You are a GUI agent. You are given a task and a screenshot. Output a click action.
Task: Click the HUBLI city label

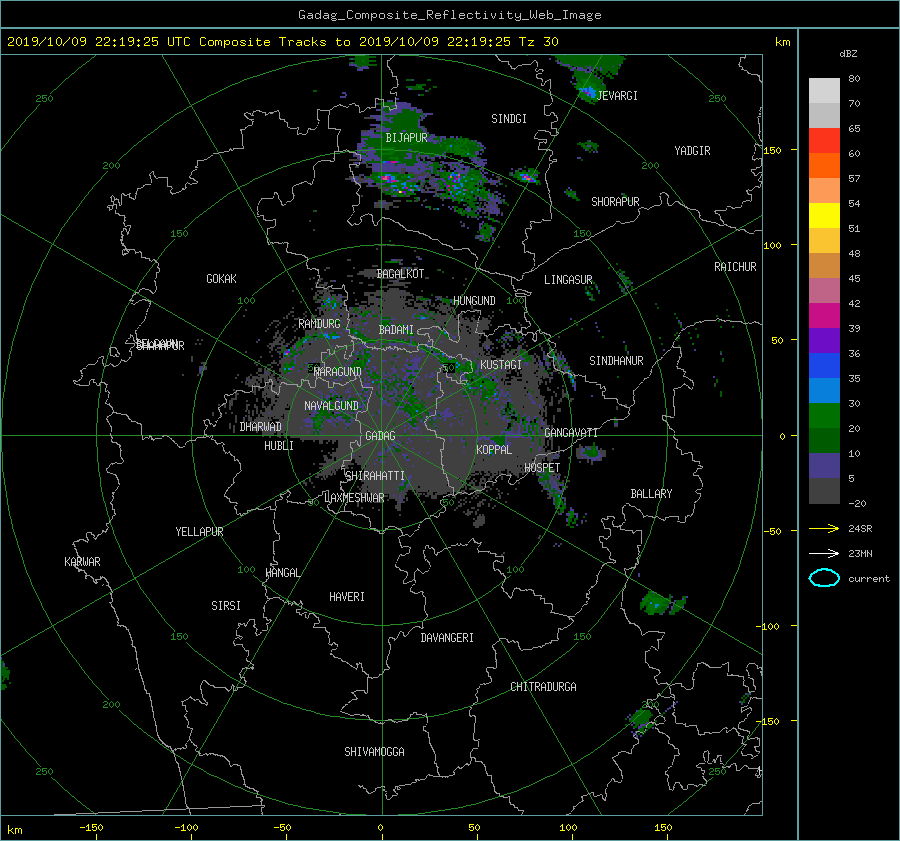pyautogui.click(x=279, y=446)
